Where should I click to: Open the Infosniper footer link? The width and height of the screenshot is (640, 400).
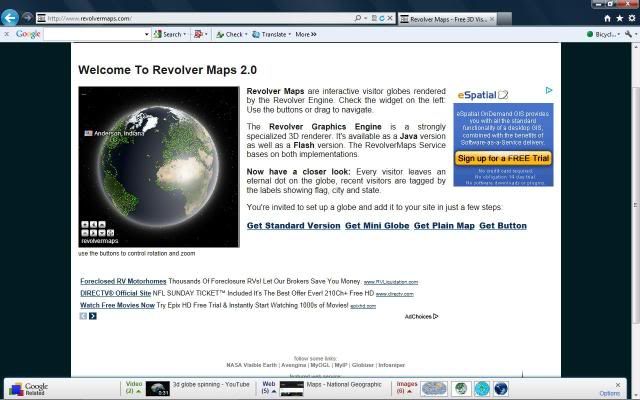[391, 365]
